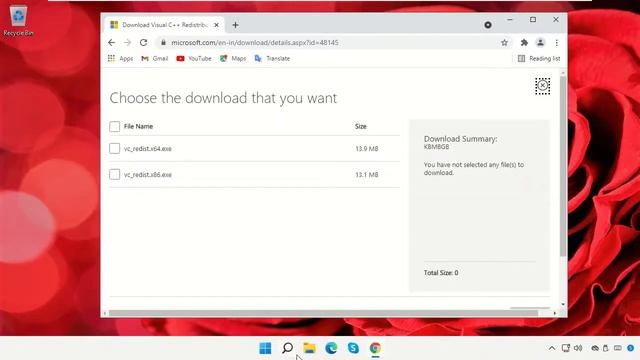Bookmark this page with the star icon
This screenshot has width=640, height=360.
click(x=504, y=42)
